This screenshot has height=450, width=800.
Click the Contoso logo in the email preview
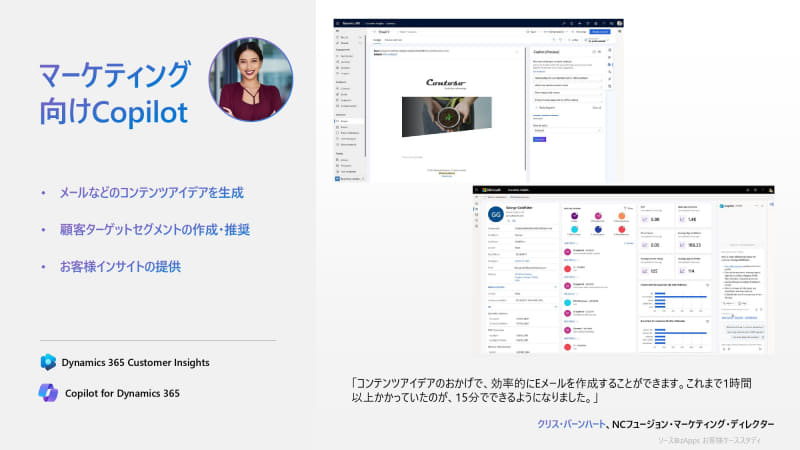(446, 83)
